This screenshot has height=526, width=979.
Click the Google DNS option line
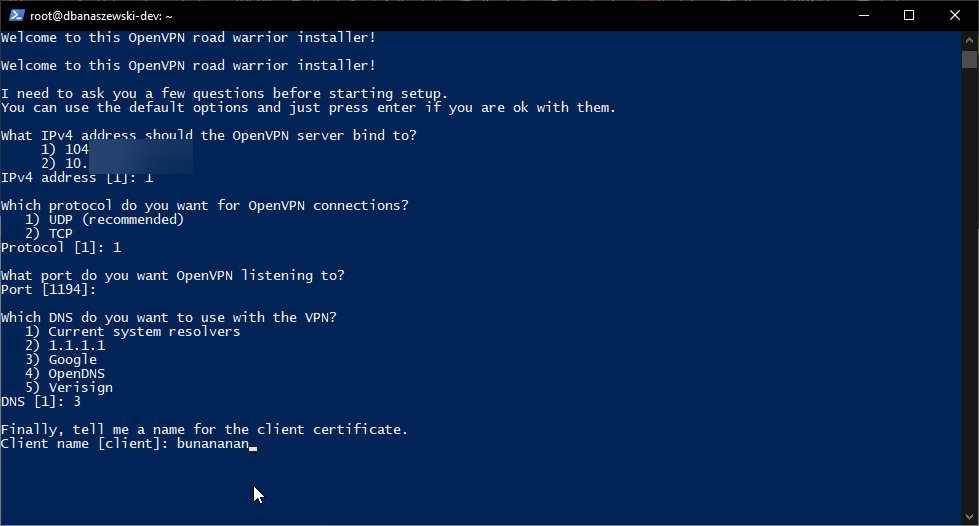coord(72,359)
